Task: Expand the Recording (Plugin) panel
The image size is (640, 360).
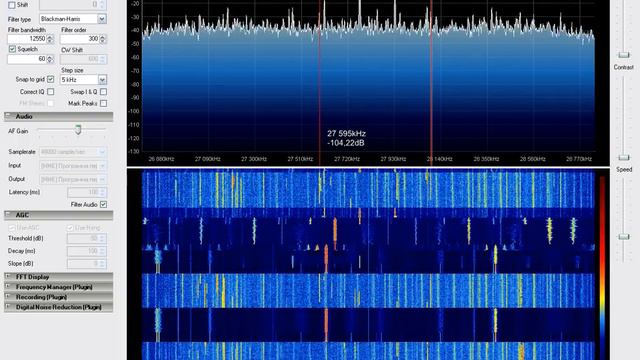Action: pos(58,297)
